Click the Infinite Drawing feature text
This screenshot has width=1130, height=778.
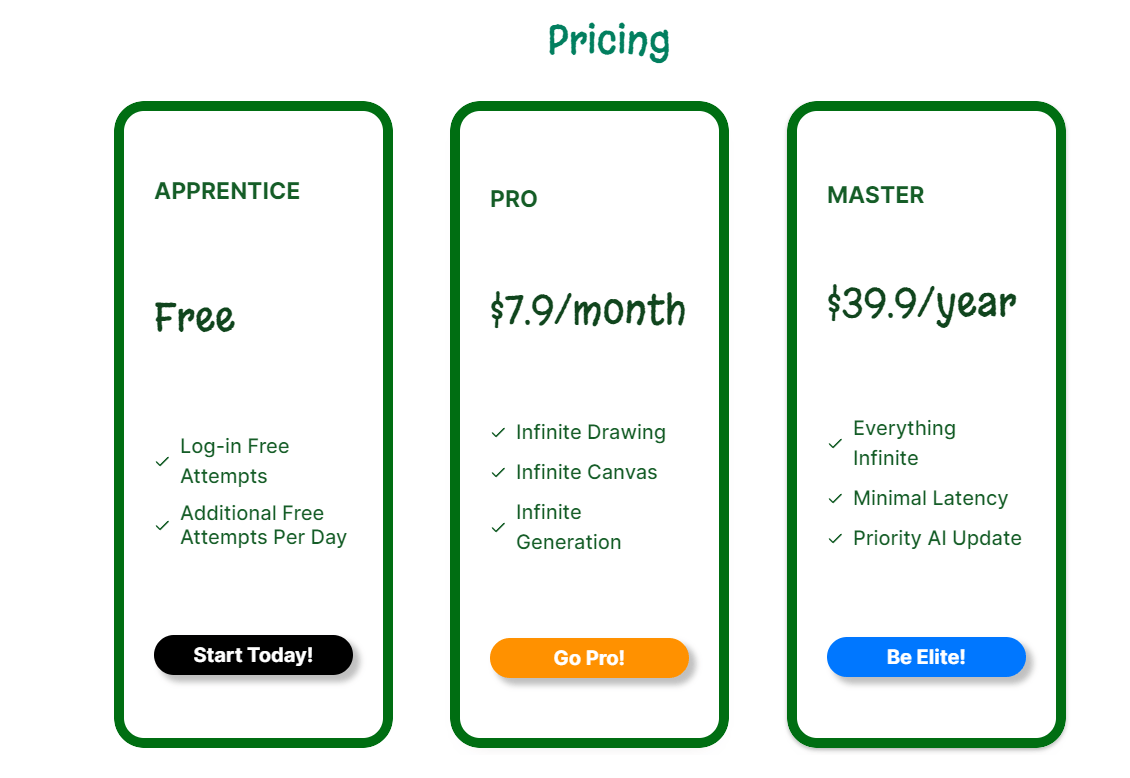pos(591,433)
